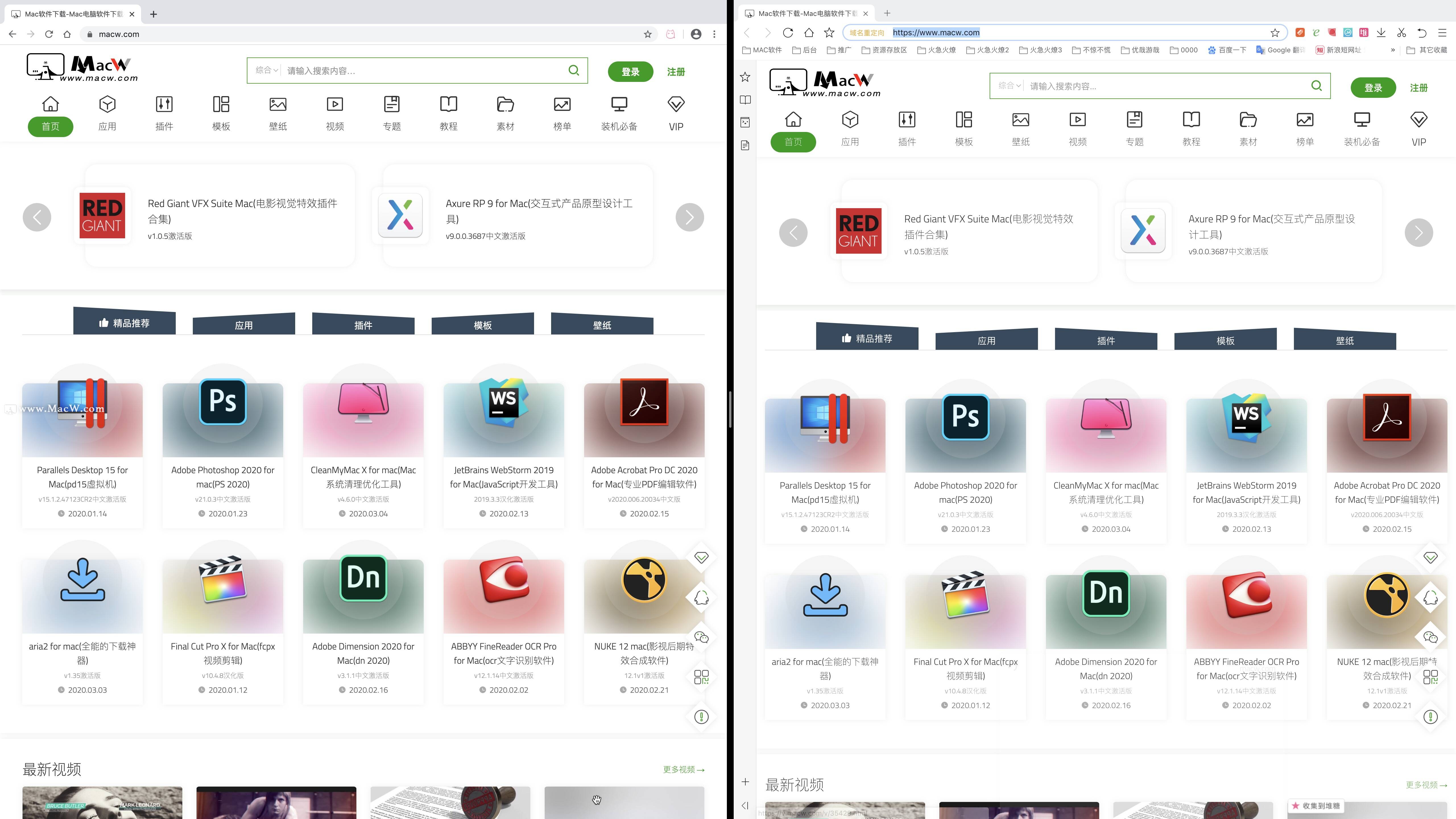
Task: Expand the 综合 search category dropdown on left
Action: (x=266, y=71)
